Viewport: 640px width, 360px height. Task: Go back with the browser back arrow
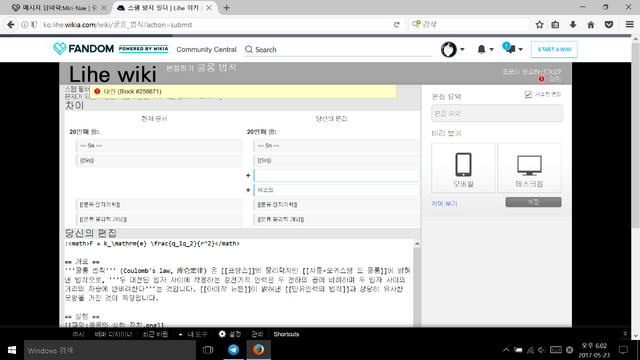coord(11,25)
